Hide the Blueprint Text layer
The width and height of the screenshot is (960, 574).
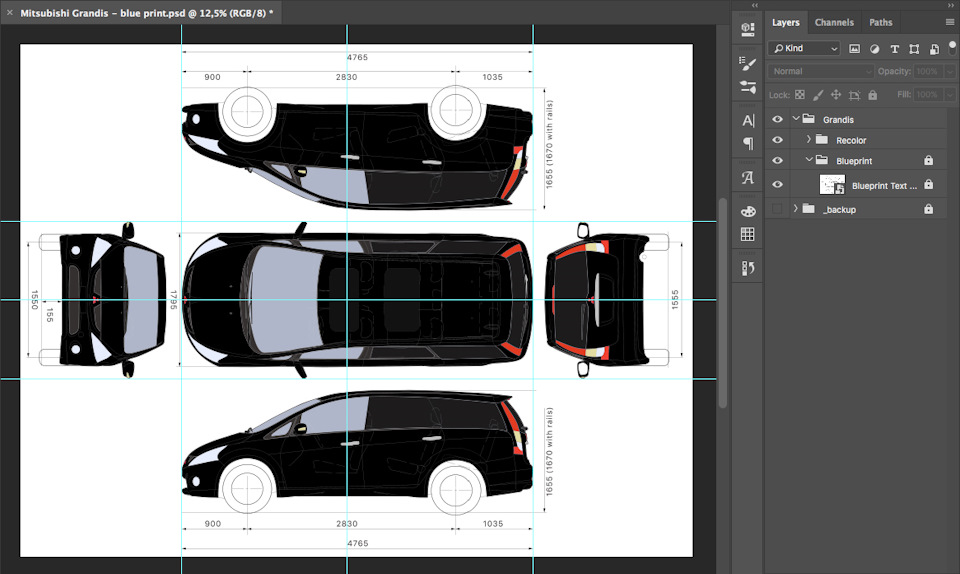777,184
